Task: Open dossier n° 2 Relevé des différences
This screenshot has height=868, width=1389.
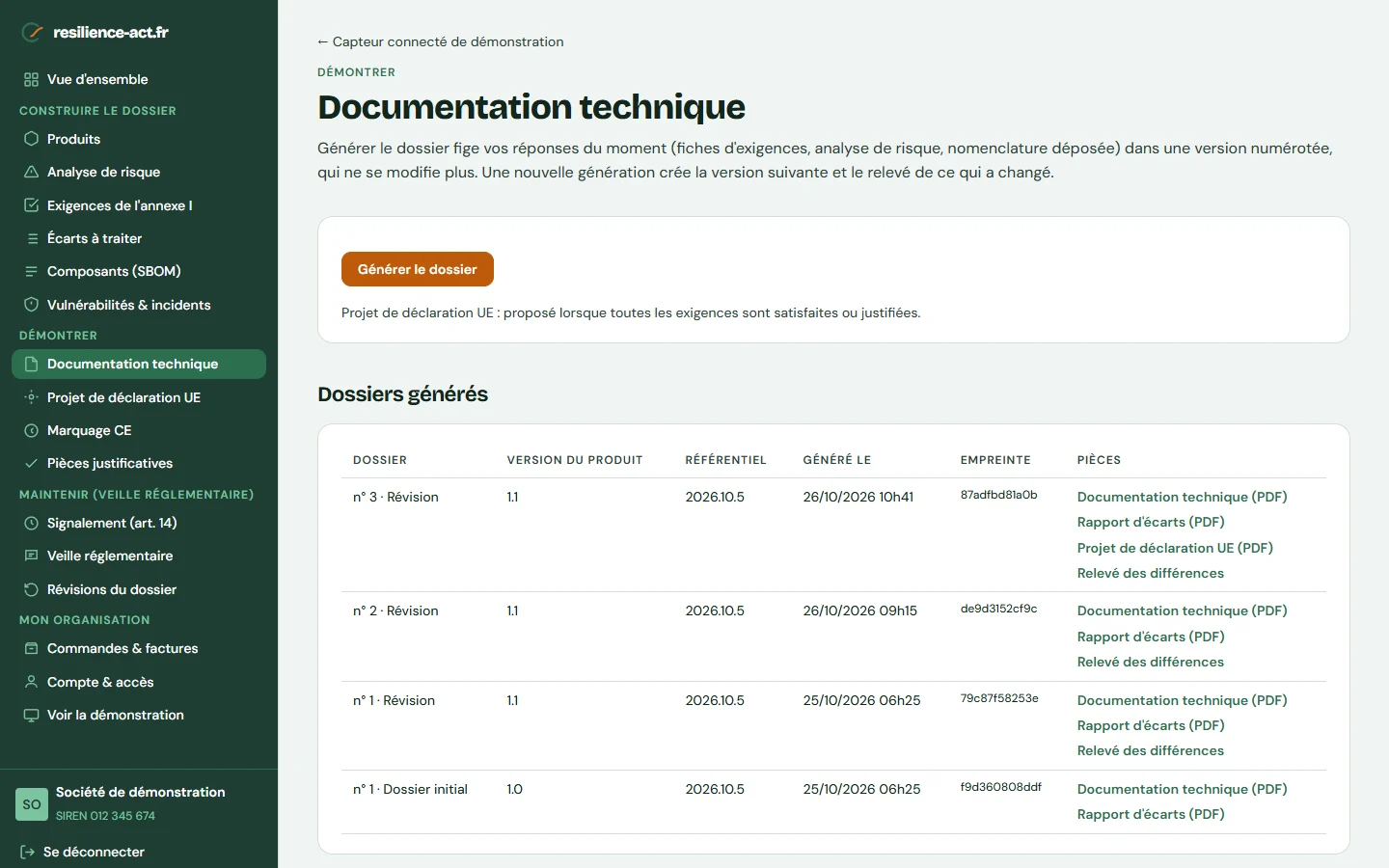Action: click(x=1150, y=662)
